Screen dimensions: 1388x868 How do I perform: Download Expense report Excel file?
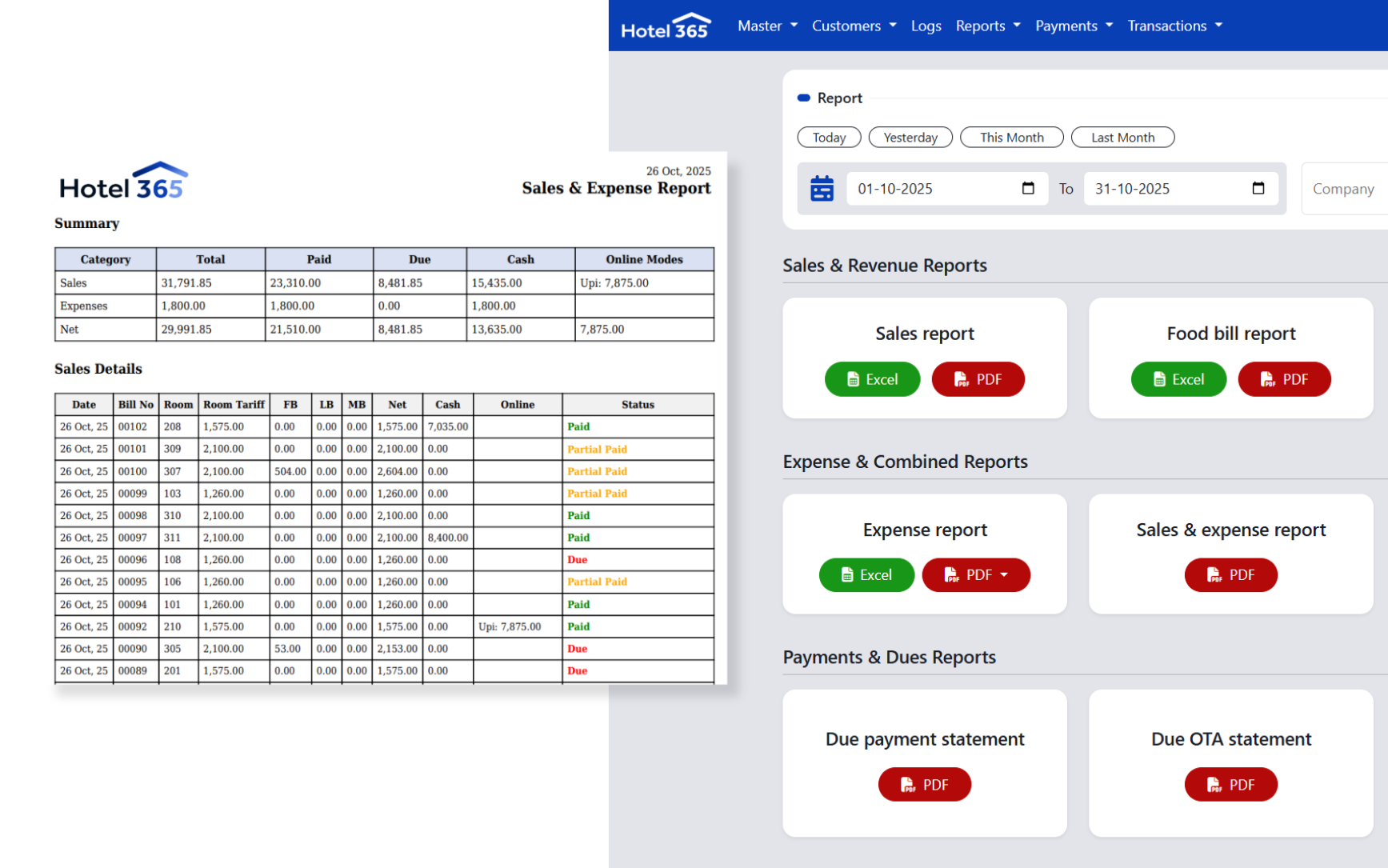coord(866,575)
